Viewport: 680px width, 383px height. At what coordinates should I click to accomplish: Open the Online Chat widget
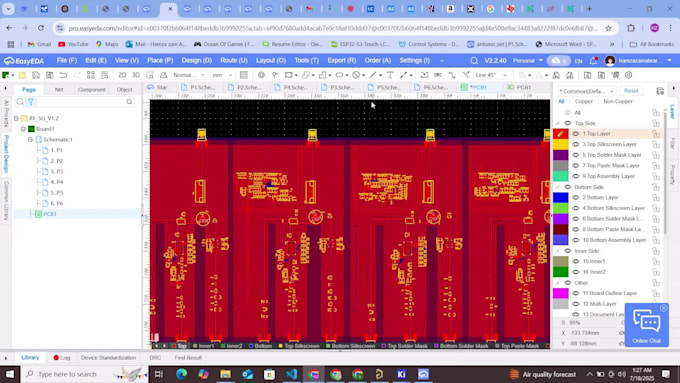pyautogui.click(x=646, y=325)
